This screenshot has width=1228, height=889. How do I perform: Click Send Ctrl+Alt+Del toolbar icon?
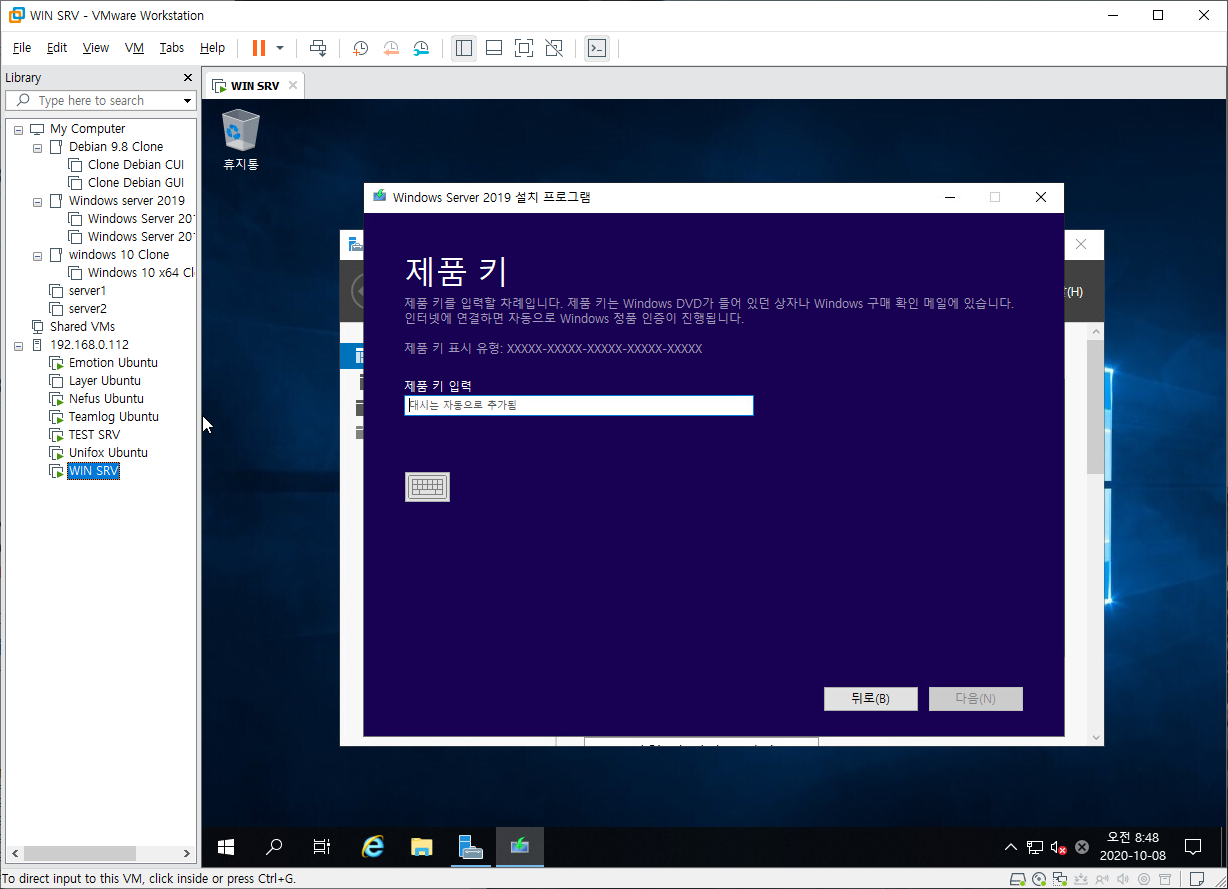click(x=318, y=48)
